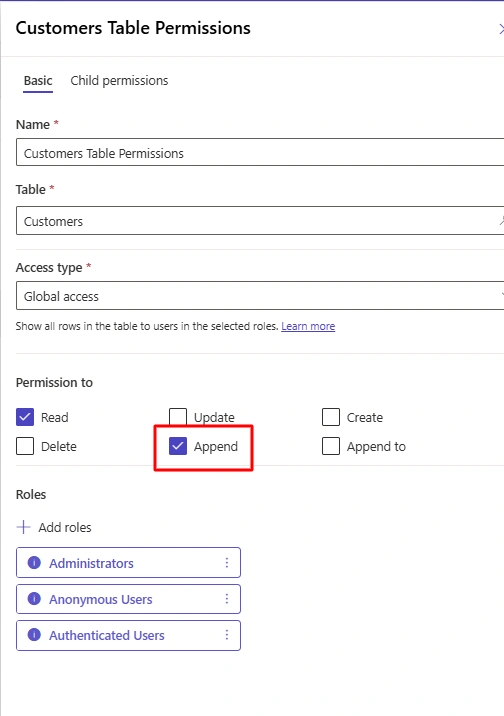Open the three-dot menu for Anonymous Users

(226, 599)
